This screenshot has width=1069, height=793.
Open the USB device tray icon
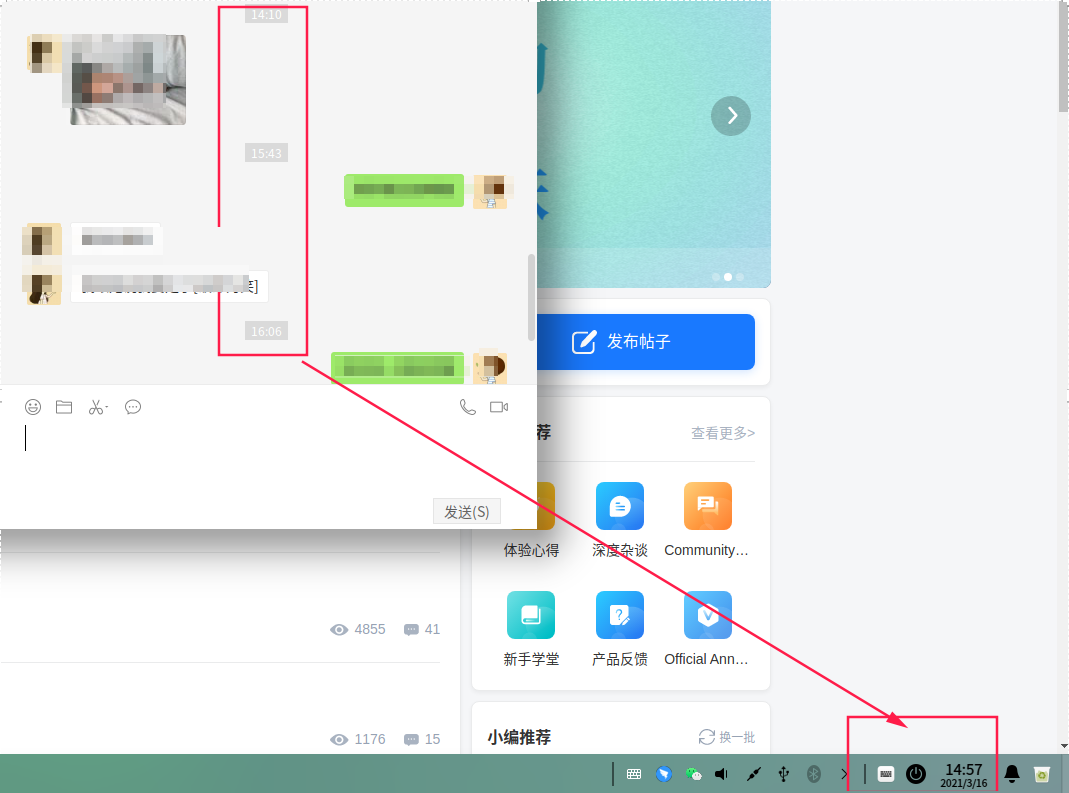pyautogui.click(x=784, y=774)
